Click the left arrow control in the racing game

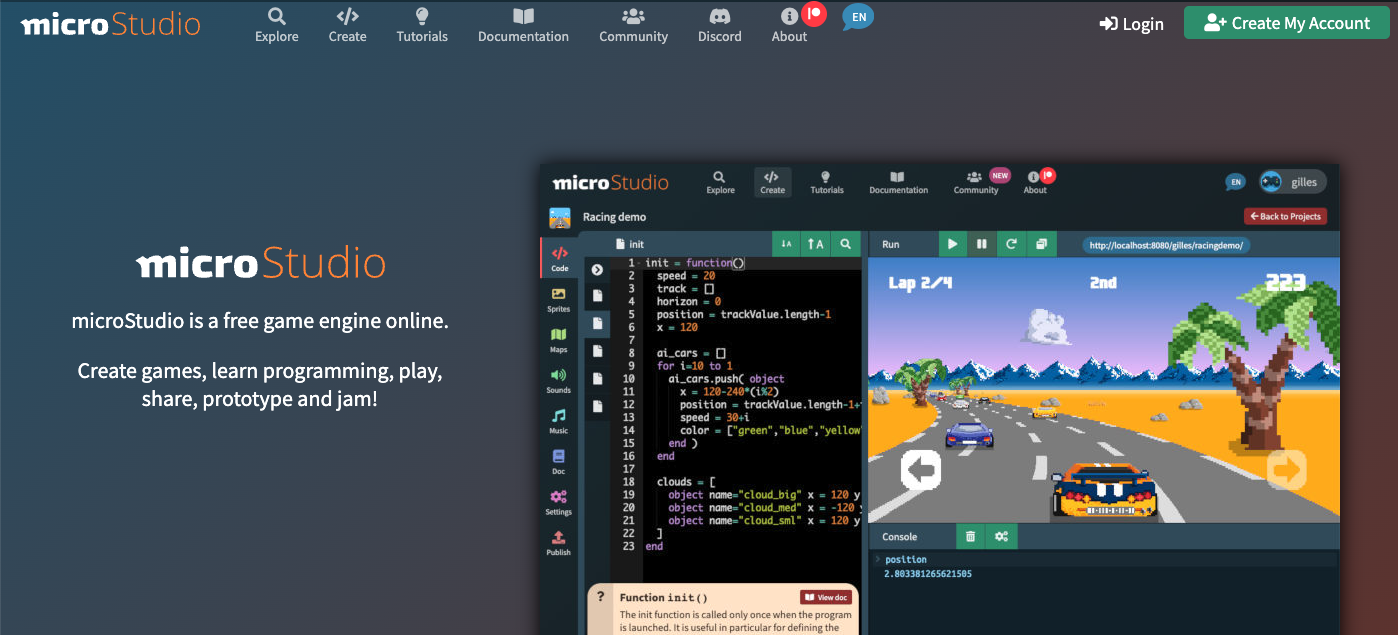click(921, 470)
